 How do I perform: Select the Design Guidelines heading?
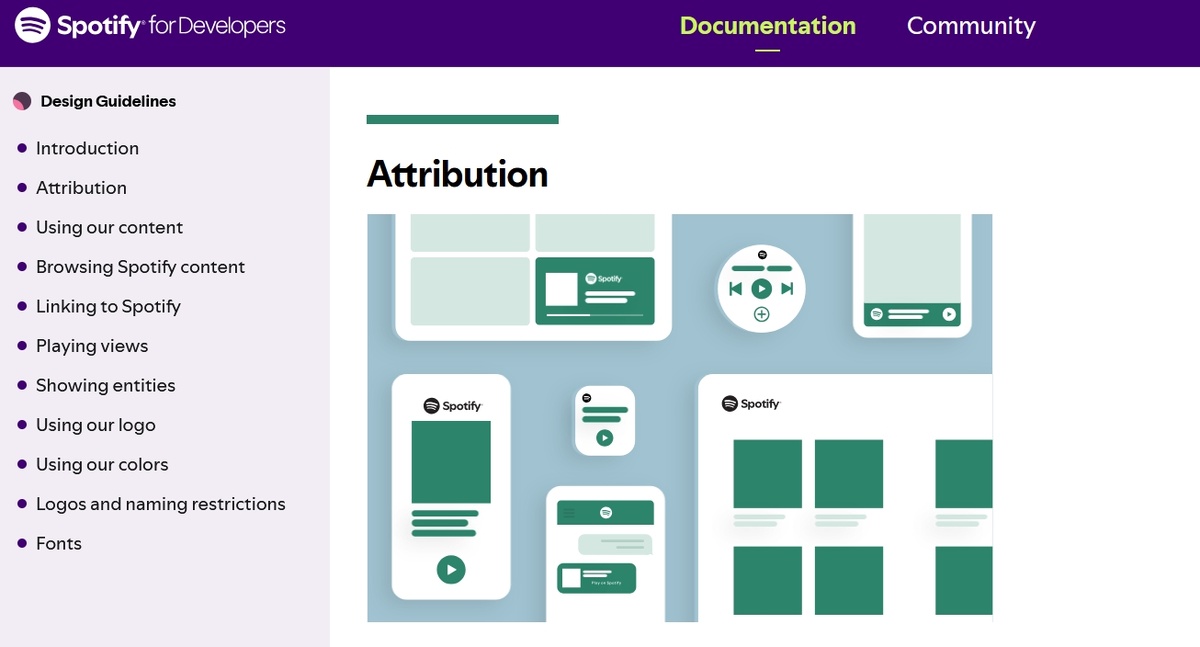tap(108, 101)
